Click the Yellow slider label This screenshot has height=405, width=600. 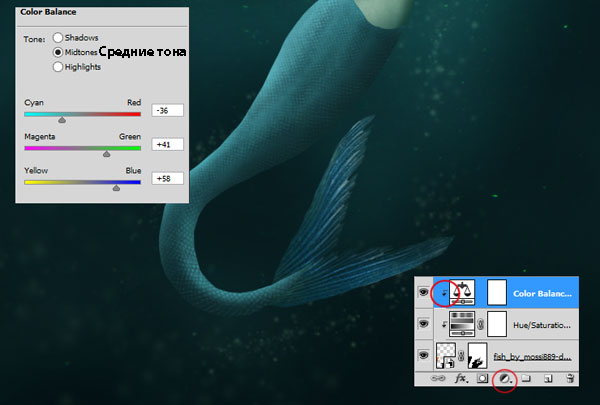(x=36, y=170)
